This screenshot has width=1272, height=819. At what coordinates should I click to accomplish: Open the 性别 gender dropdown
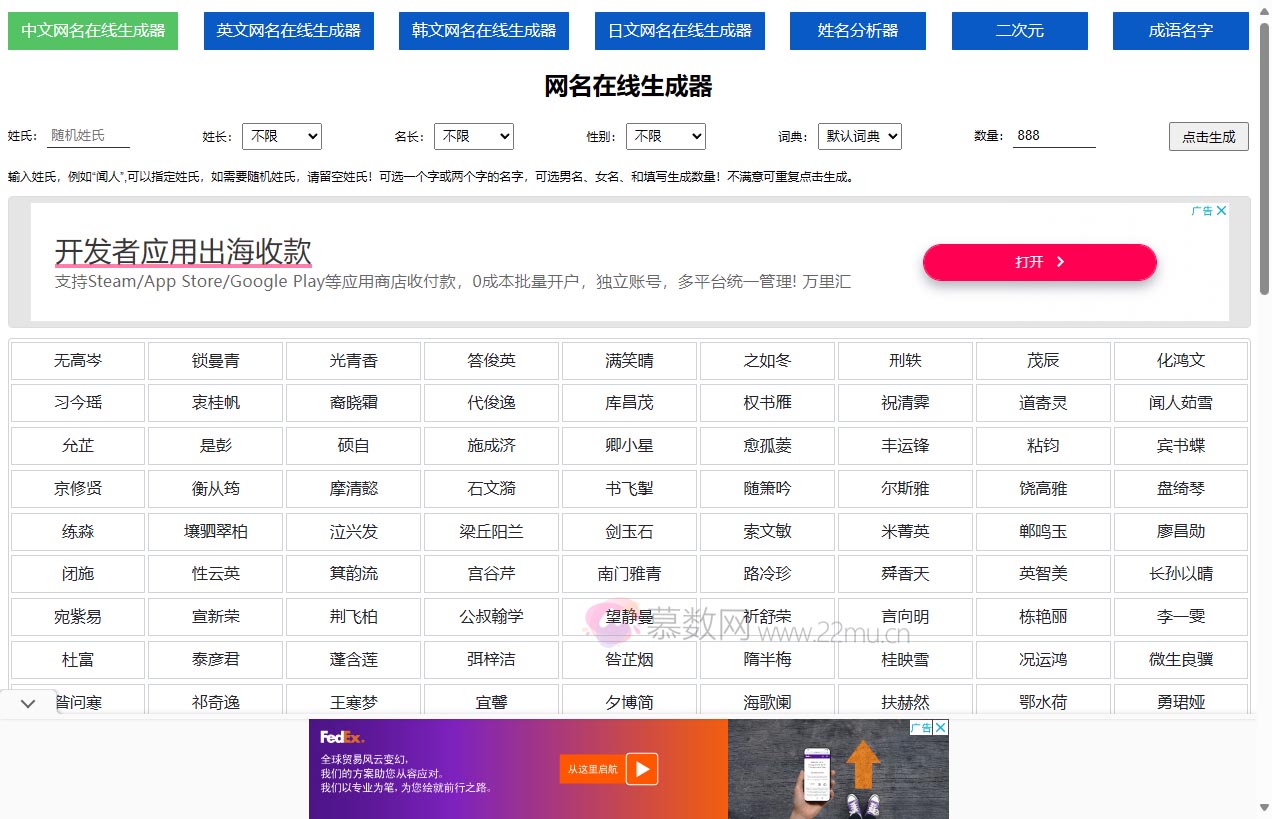tap(665, 136)
